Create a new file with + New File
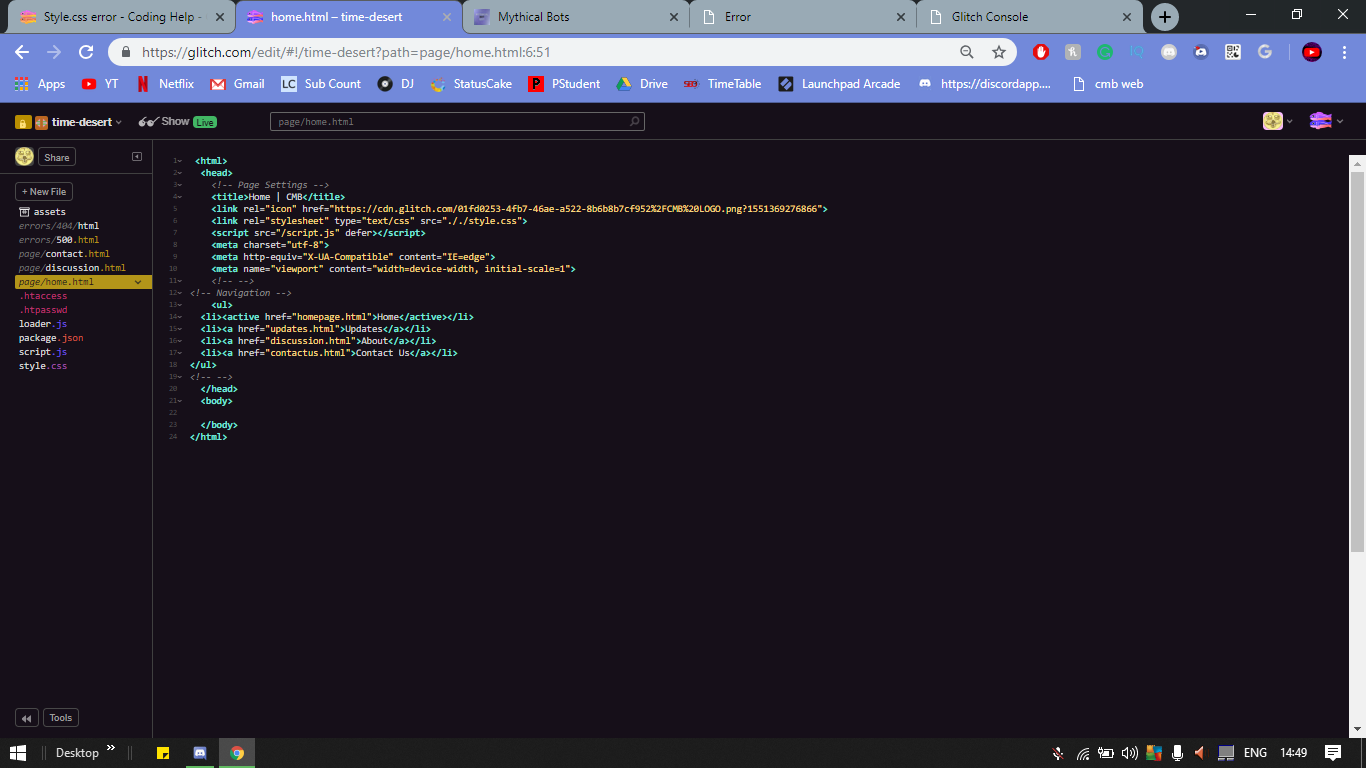1366x768 pixels. 44,192
